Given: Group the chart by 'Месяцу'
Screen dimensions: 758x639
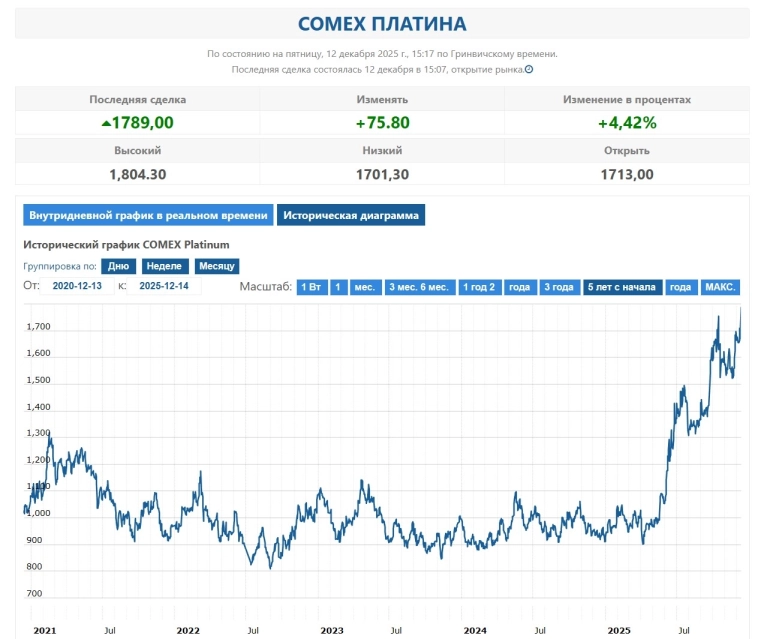Looking at the screenshot, I should coord(217,266).
